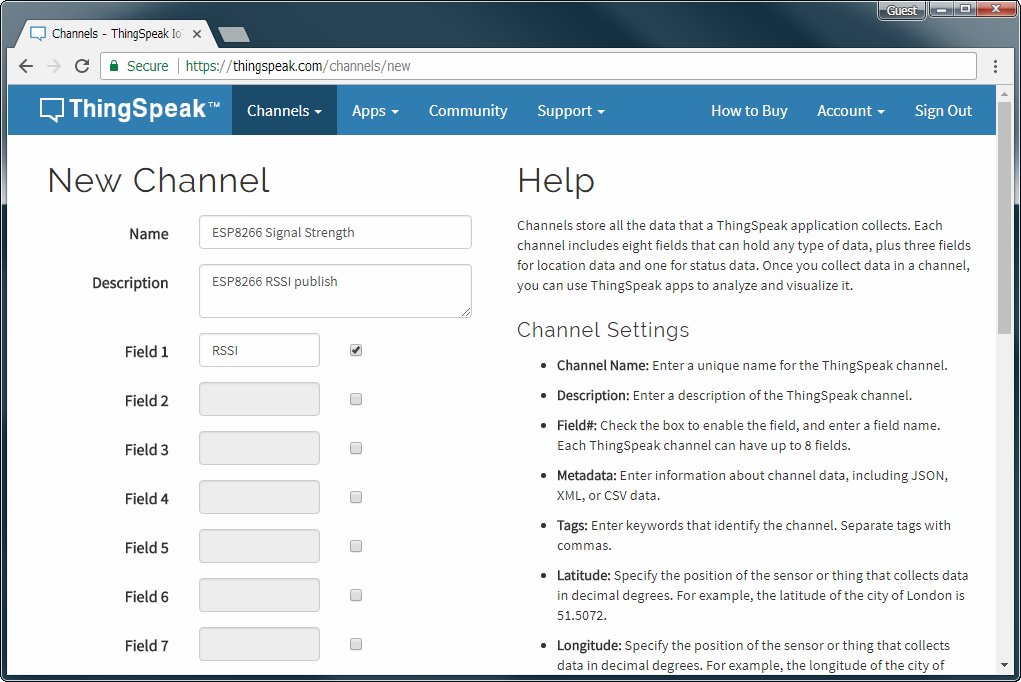Click the disabled Field 2 input box
This screenshot has width=1021, height=682.
point(259,399)
